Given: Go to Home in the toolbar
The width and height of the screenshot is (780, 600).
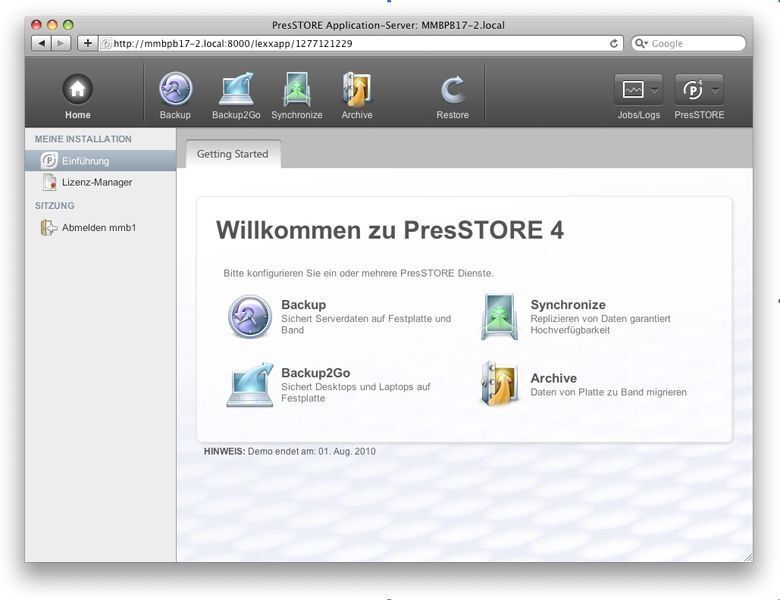Looking at the screenshot, I should (78, 97).
